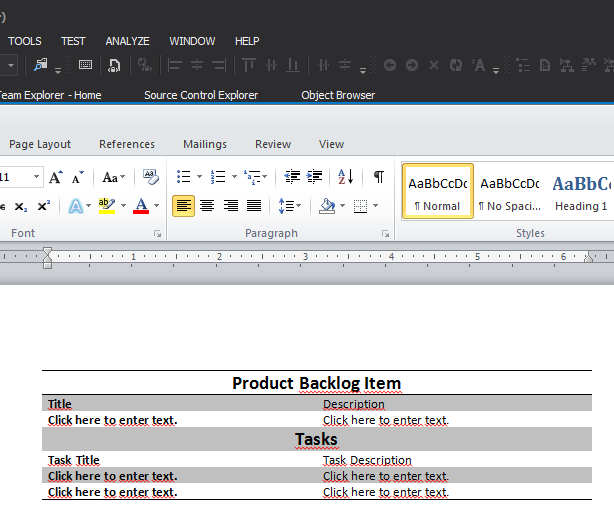Click the Grow Font icon
614x518 pixels.
[56, 177]
